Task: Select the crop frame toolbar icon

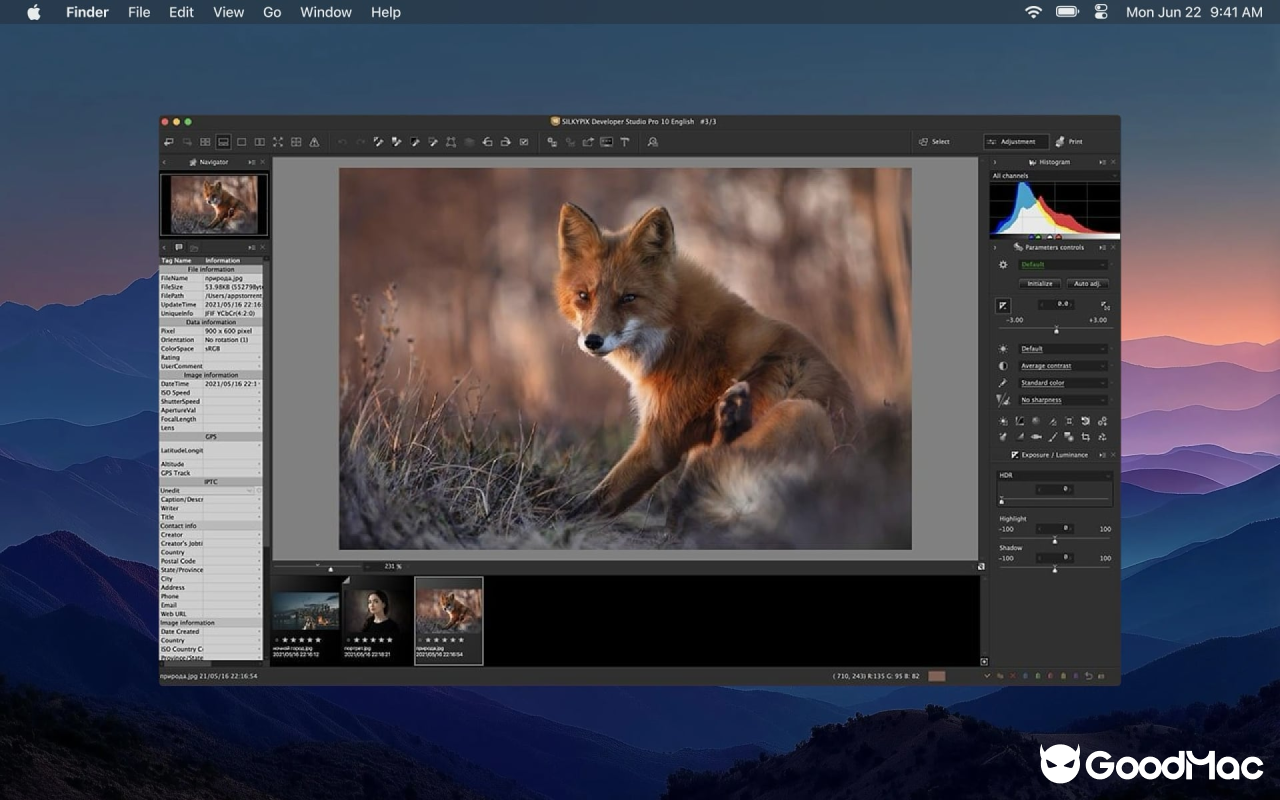Action: tap(451, 142)
